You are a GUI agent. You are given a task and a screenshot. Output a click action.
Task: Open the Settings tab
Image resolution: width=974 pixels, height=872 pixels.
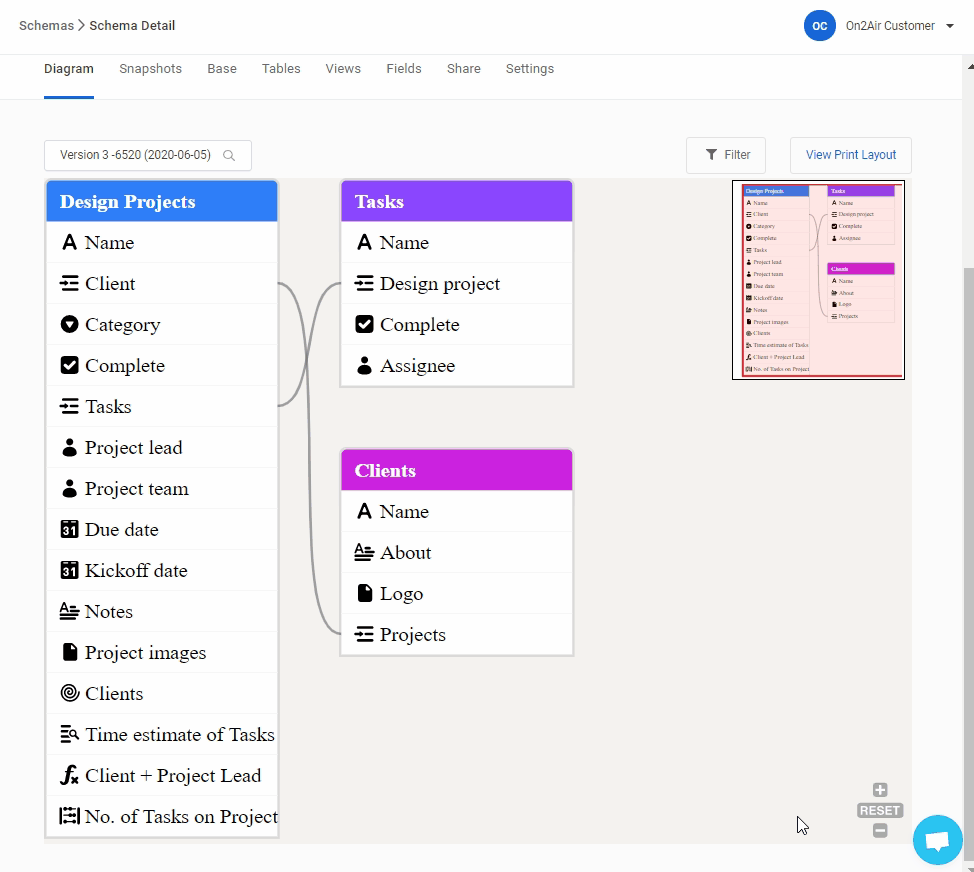coord(529,69)
